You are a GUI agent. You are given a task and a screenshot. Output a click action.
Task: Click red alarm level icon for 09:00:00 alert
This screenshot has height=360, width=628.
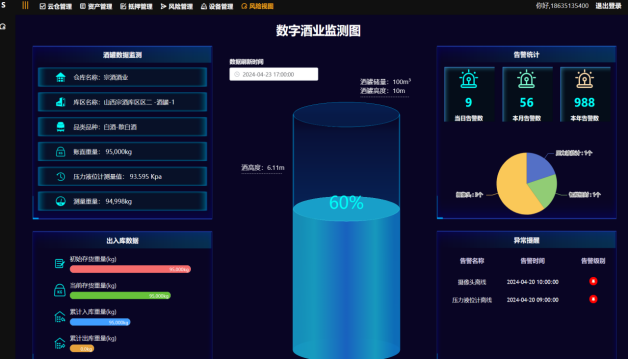593,299
